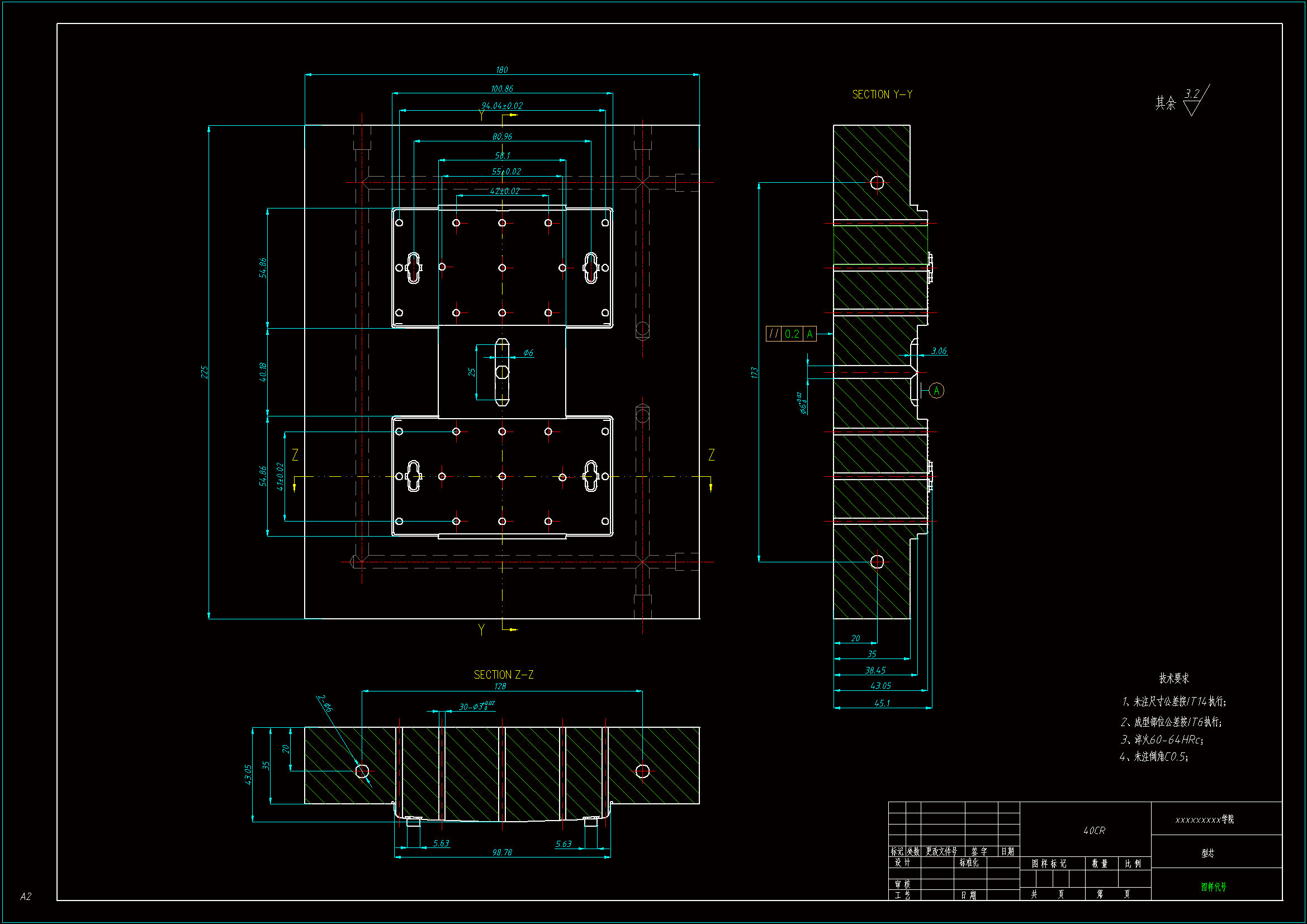Click the A2 sheet size label
1307x924 pixels.
26,897
